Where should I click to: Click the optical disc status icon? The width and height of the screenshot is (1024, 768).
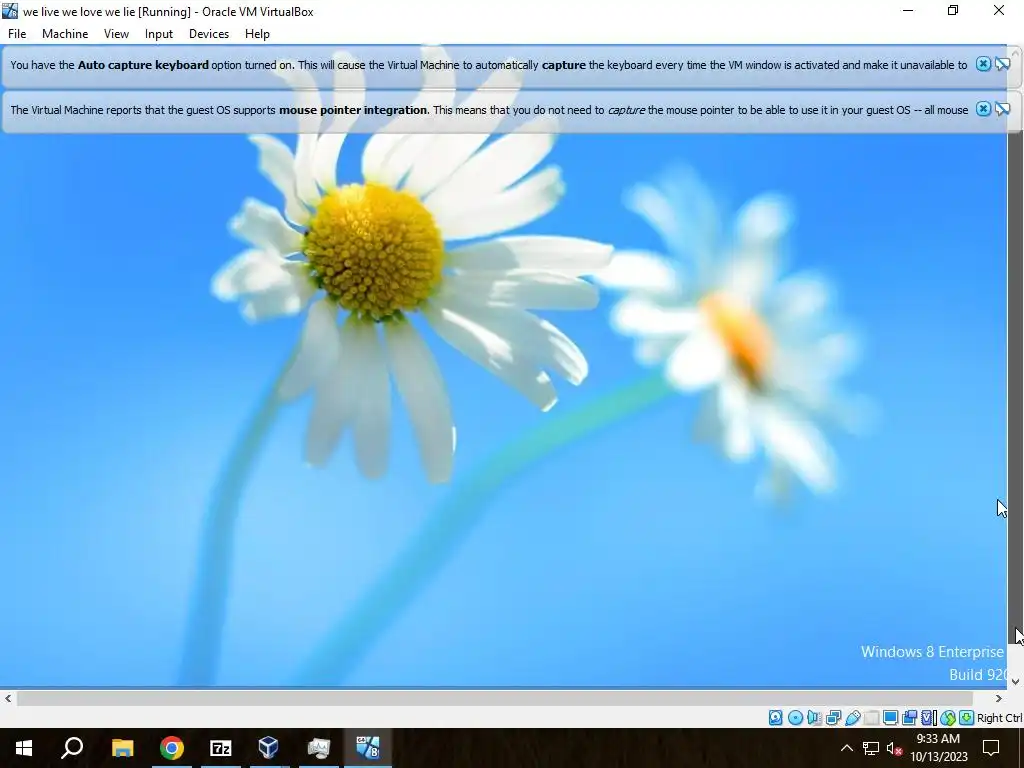[795, 718]
